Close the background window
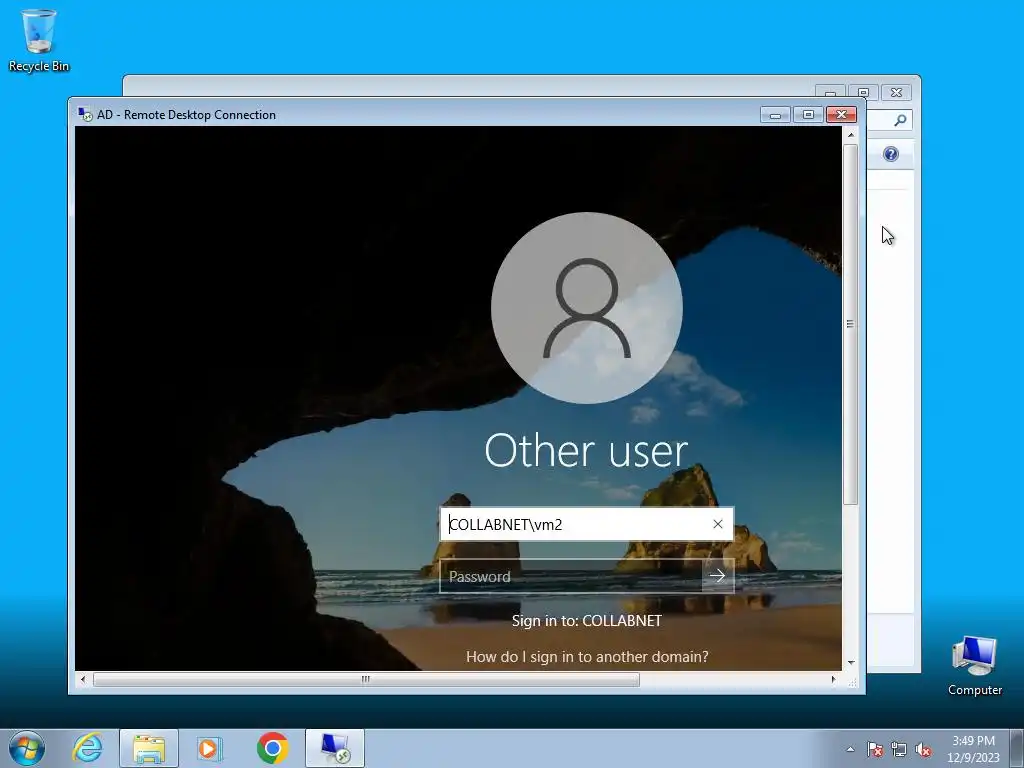 897,93
